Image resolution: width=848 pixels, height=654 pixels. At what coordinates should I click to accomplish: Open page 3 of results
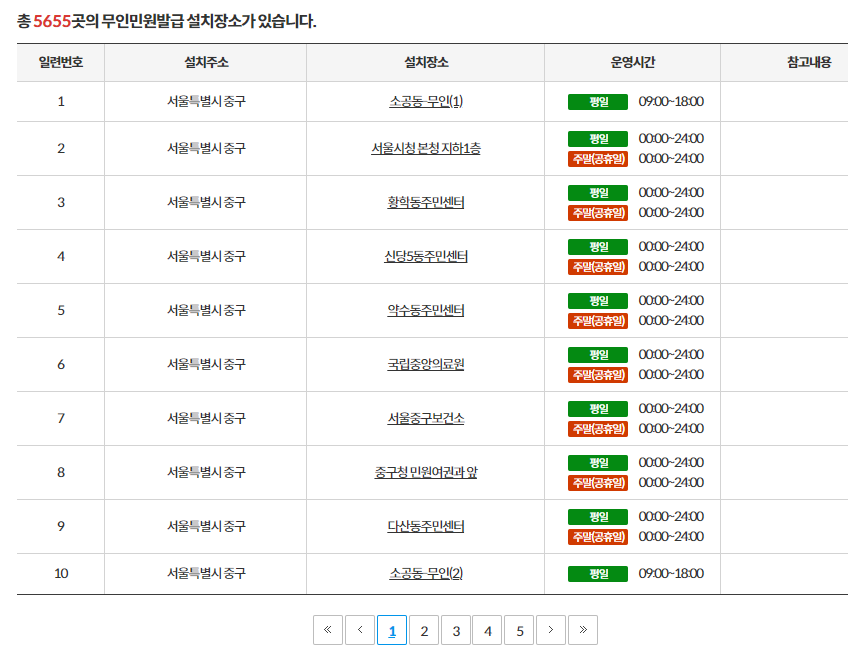tap(456, 630)
